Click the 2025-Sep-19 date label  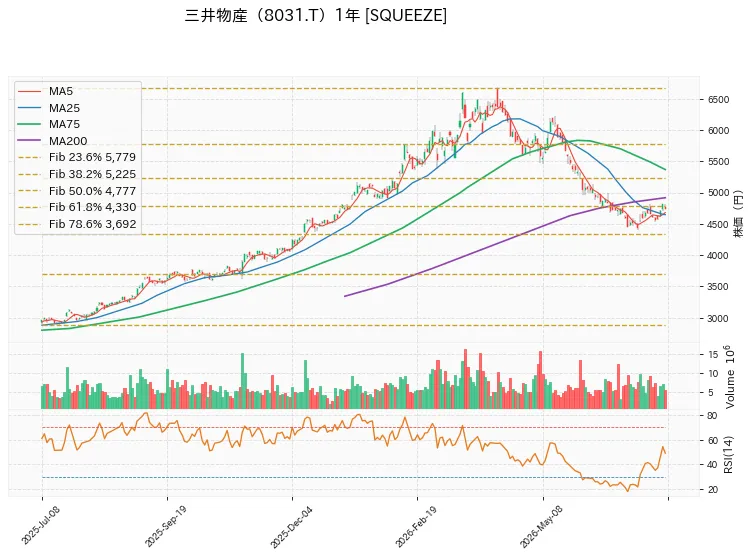tap(166, 526)
